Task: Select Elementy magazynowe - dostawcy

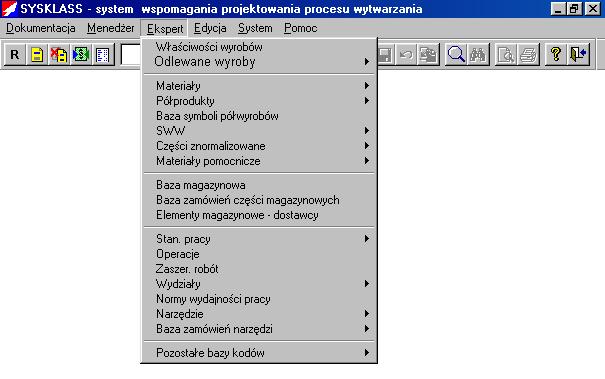Action: point(259,215)
